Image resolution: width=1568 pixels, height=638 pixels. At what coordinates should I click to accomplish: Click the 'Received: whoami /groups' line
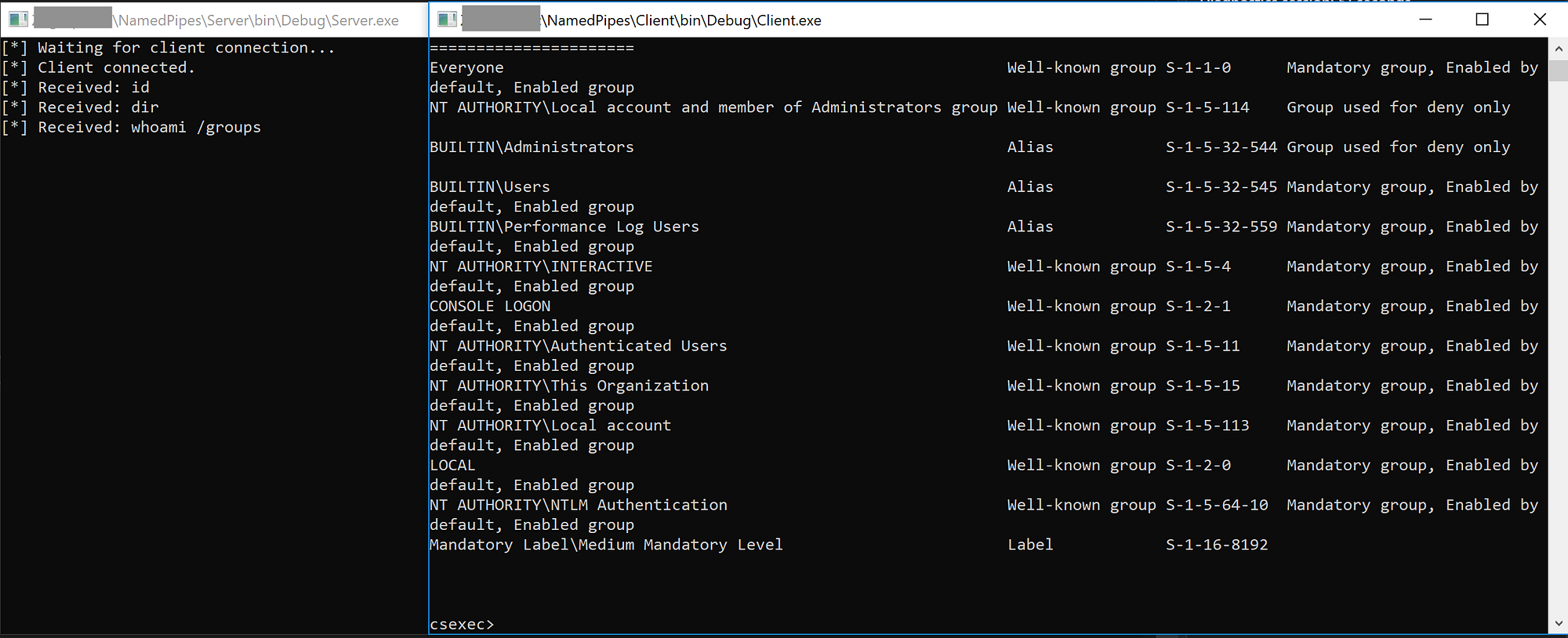[x=132, y=127]
